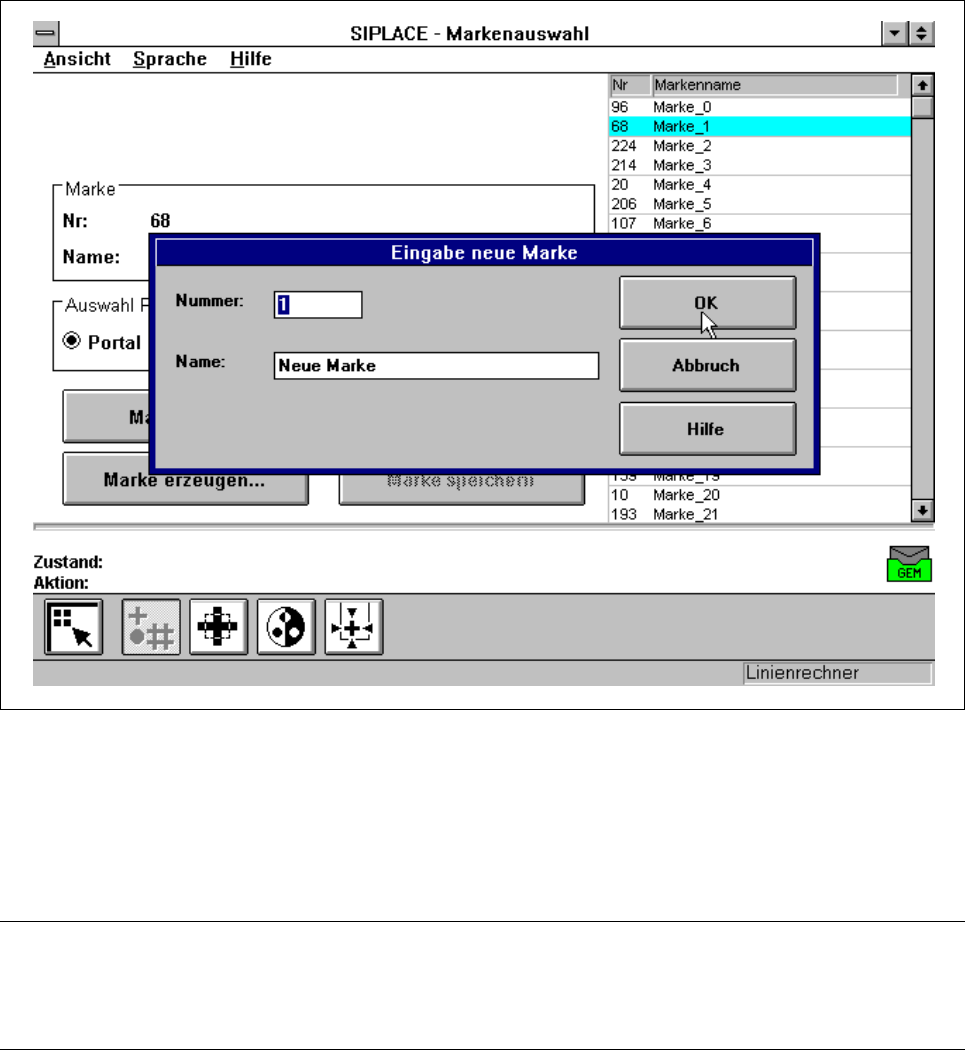Select the Portal radio button
965x1050 pixels.
point(71,341)
